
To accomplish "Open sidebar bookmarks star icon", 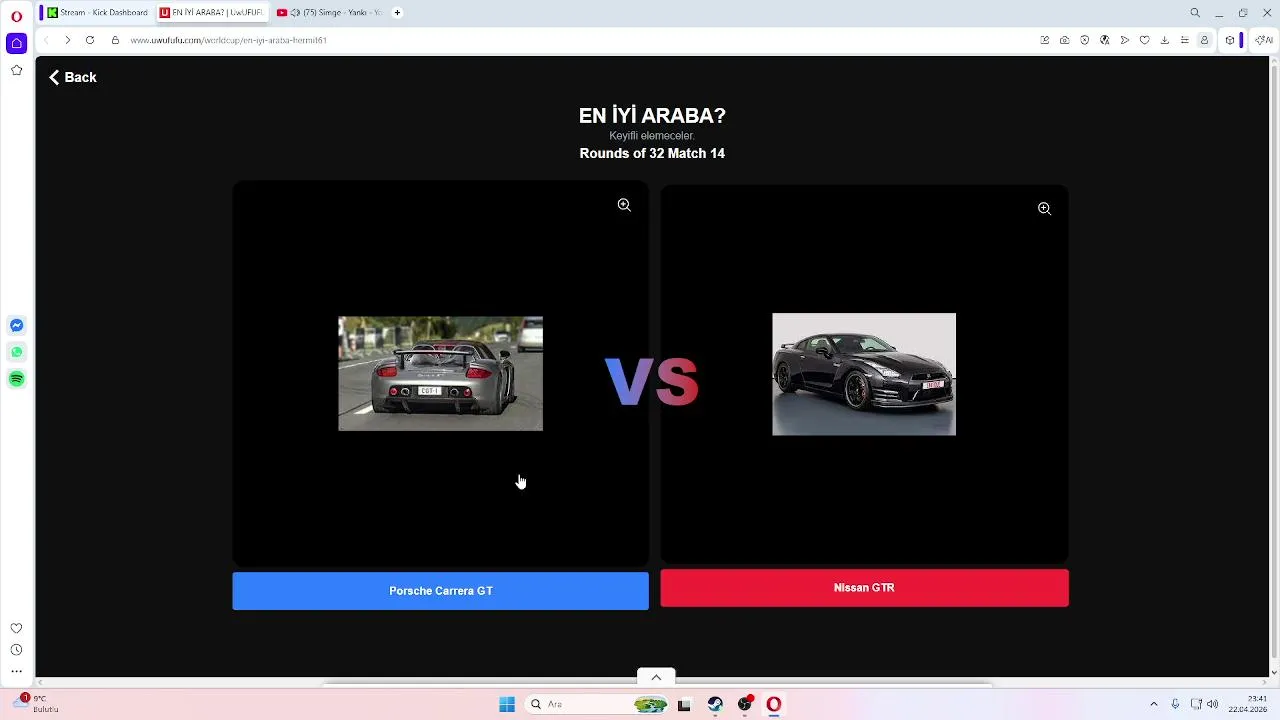I will click(16, 70).
